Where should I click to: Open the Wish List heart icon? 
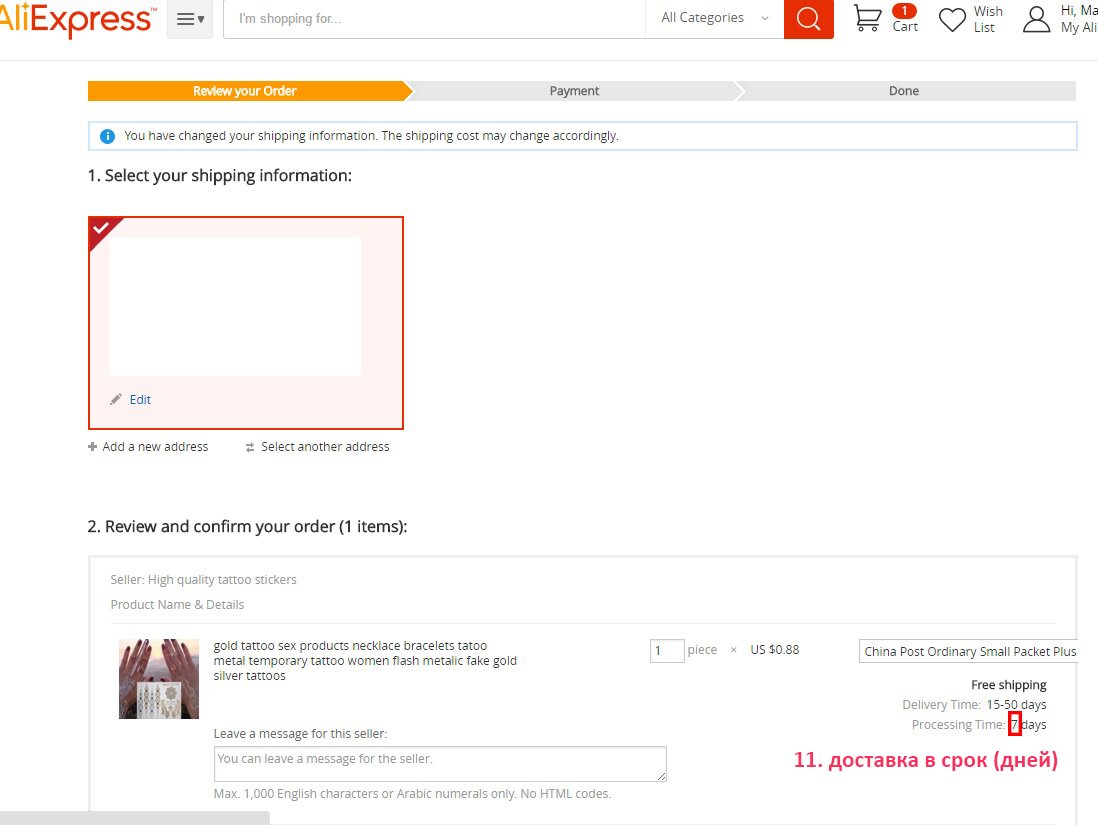[952, 19]
